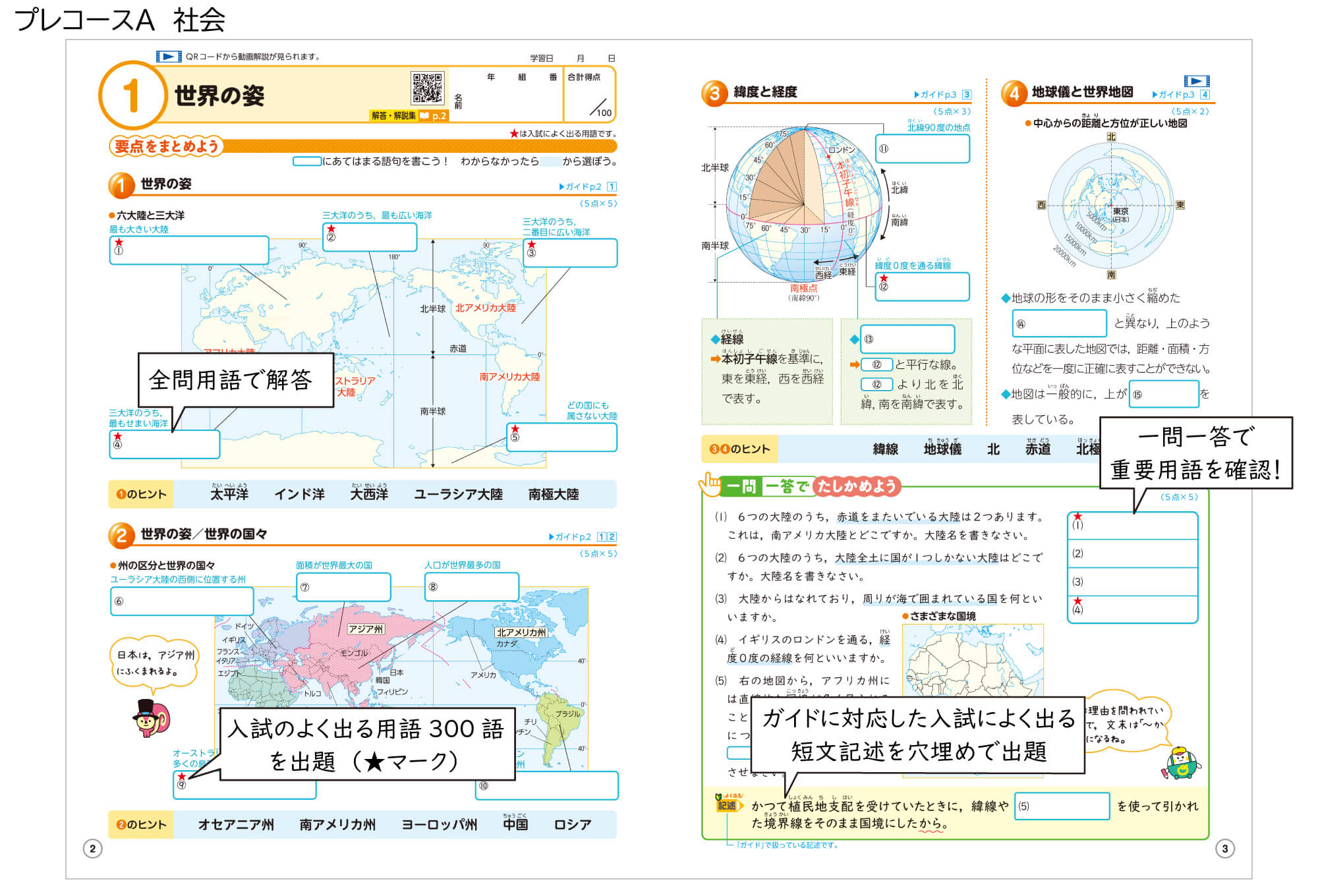
Task: Click answer box ⑥ under ユーラシア大陸の西側
Action: tap(182, 602)
